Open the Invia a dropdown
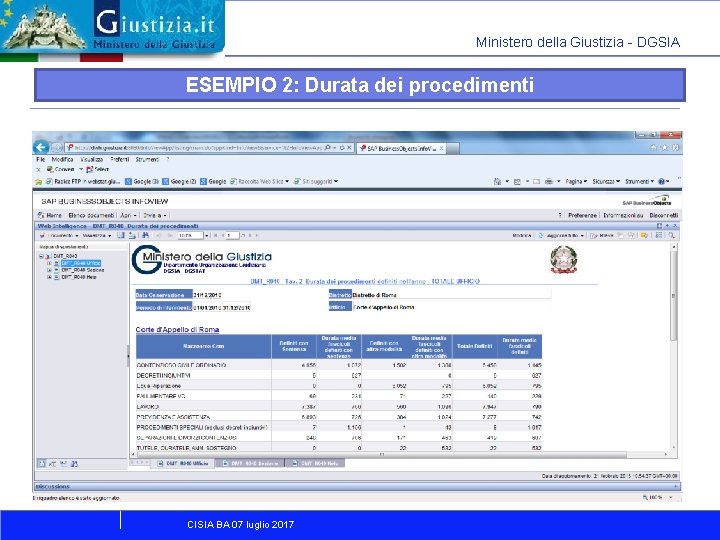Screen dimensions: 720x540 [x=155, y=215]
